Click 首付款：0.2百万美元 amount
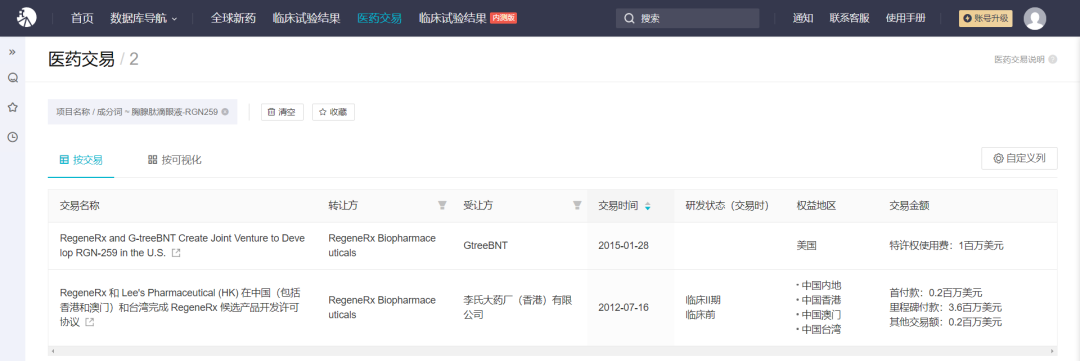The height and width of the screenshot is (361, 1080). (935, 293)
